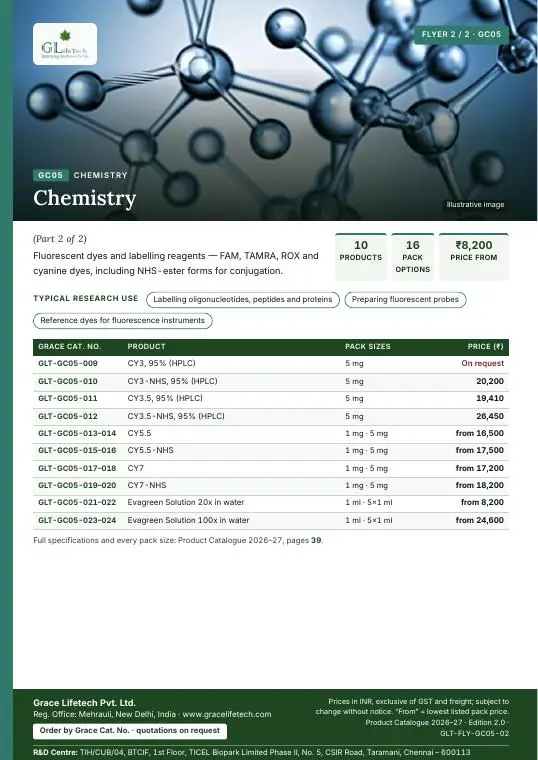Viewport: 538px width, 760px height.
Task: Click catalog number GLT-GC05-021–022
Action: 77,503
